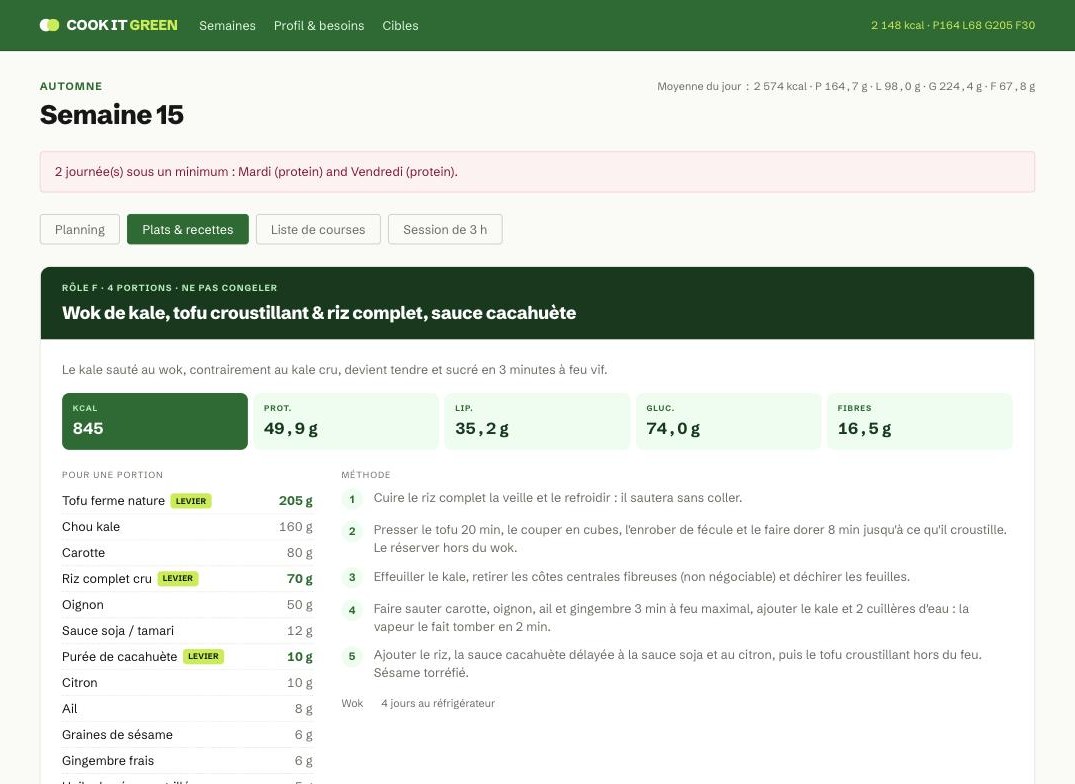Select the Sauce soja / tamari row
This screenshot has width=1075, height=784.
tap(187, 631)
